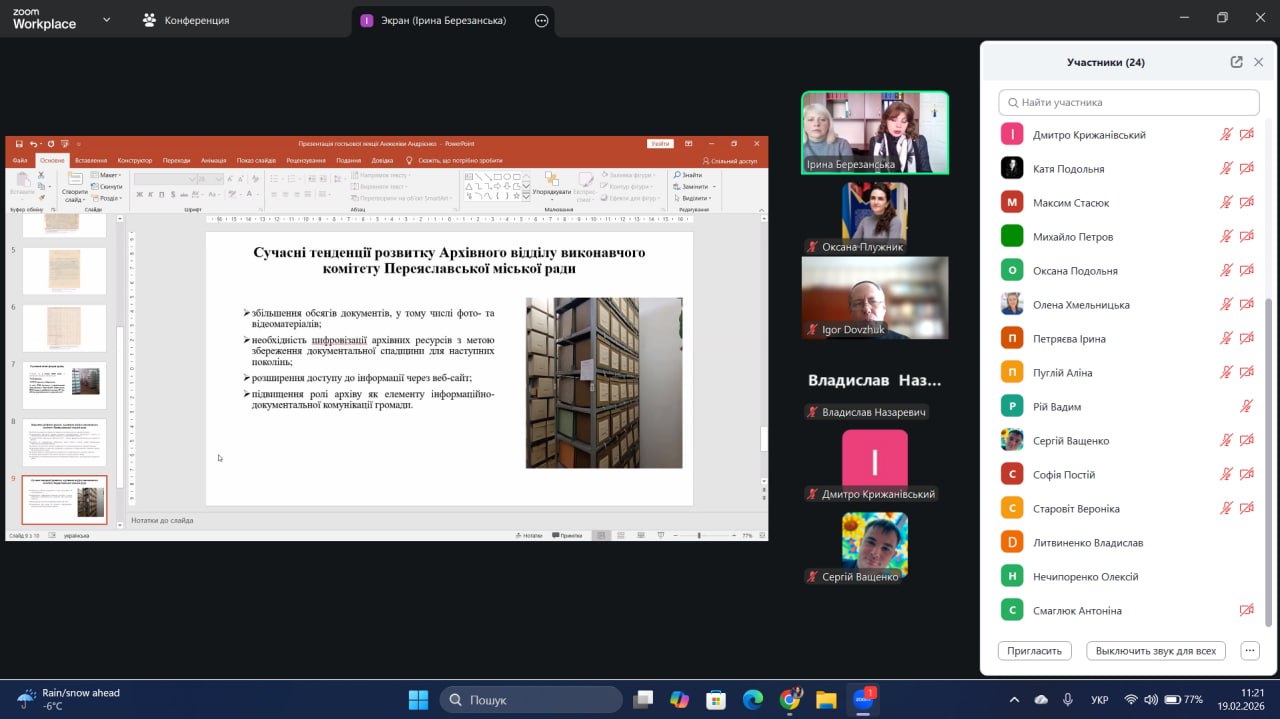Click camera-off icon beside Михайло Петров
This screenshot has width=1280, height=719.
[1246, 237]
